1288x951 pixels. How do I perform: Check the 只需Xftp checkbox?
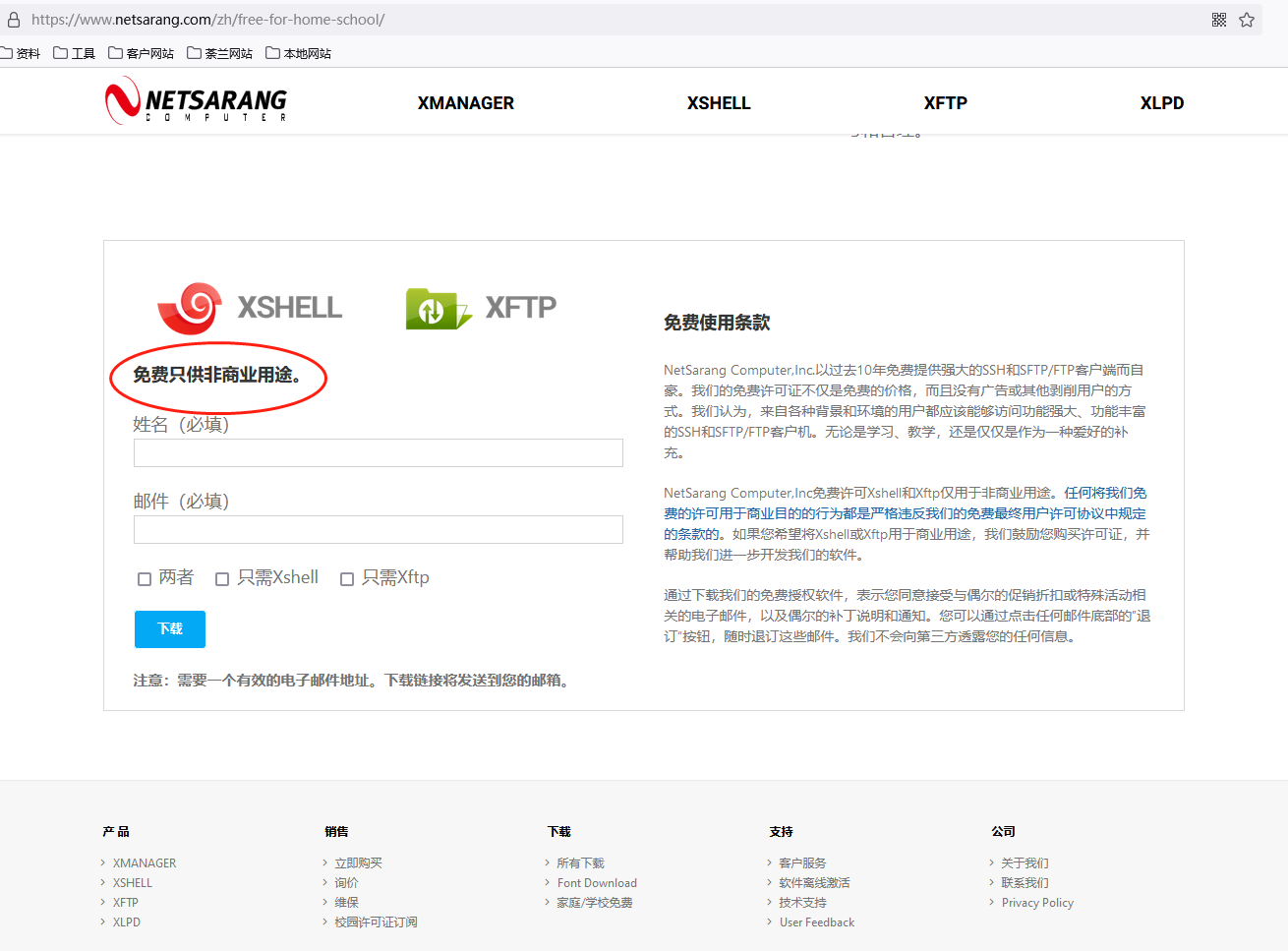(347, 579)
